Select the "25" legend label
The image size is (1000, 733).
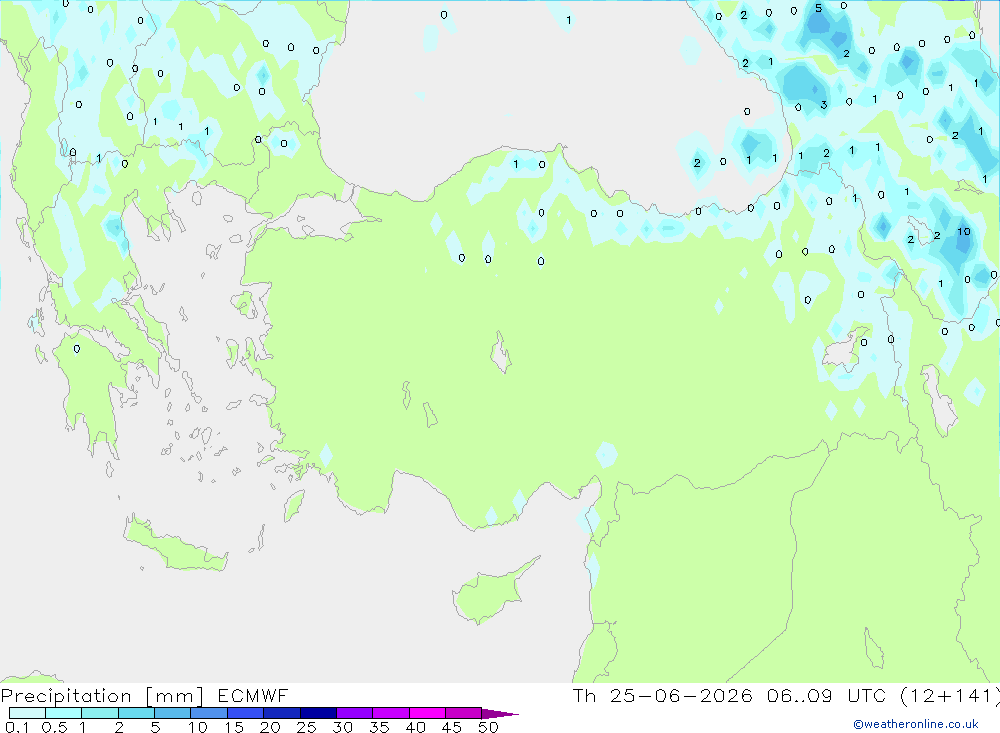[x=306, y=727]
